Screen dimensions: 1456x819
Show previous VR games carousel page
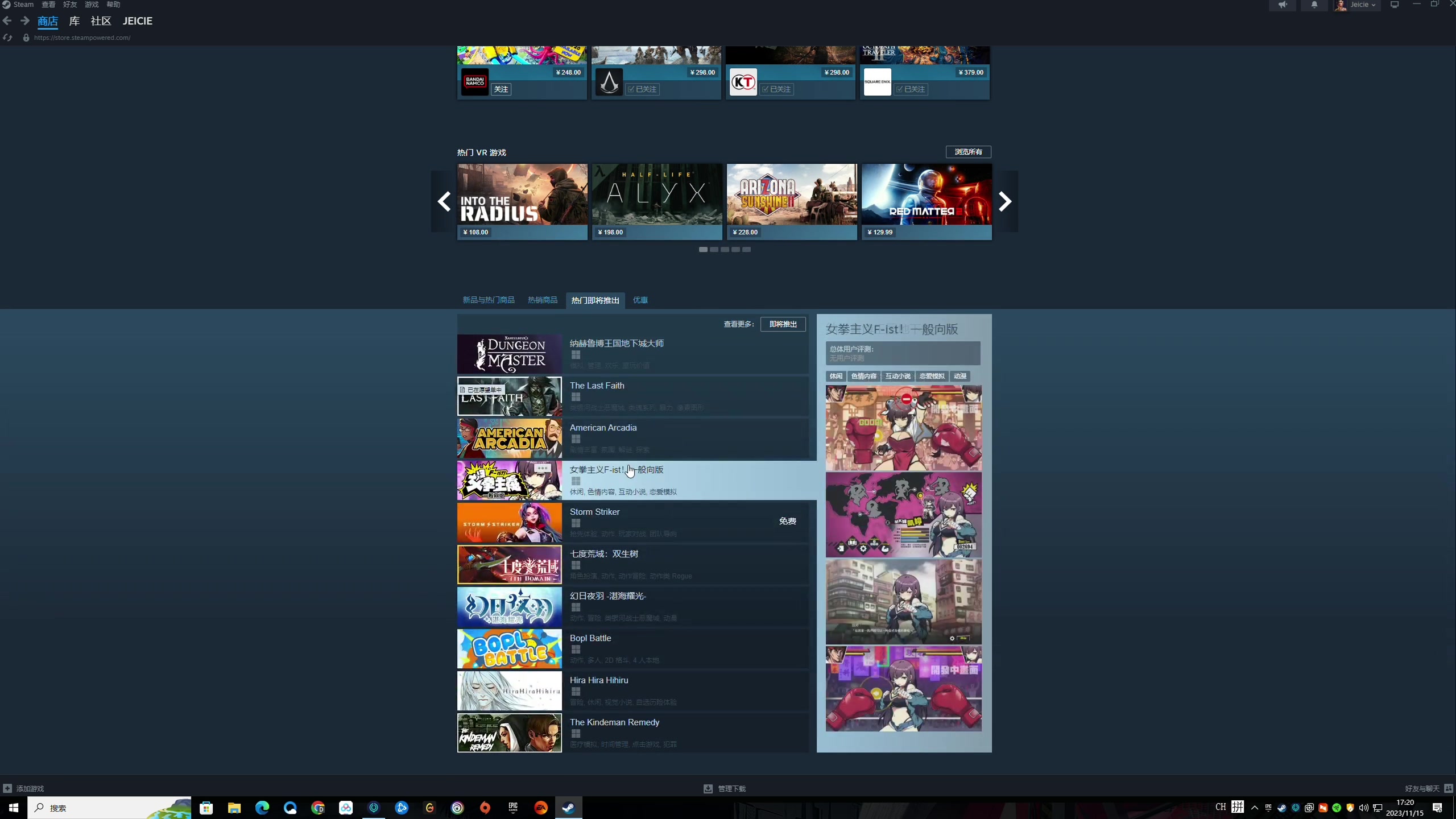[444, 201]
